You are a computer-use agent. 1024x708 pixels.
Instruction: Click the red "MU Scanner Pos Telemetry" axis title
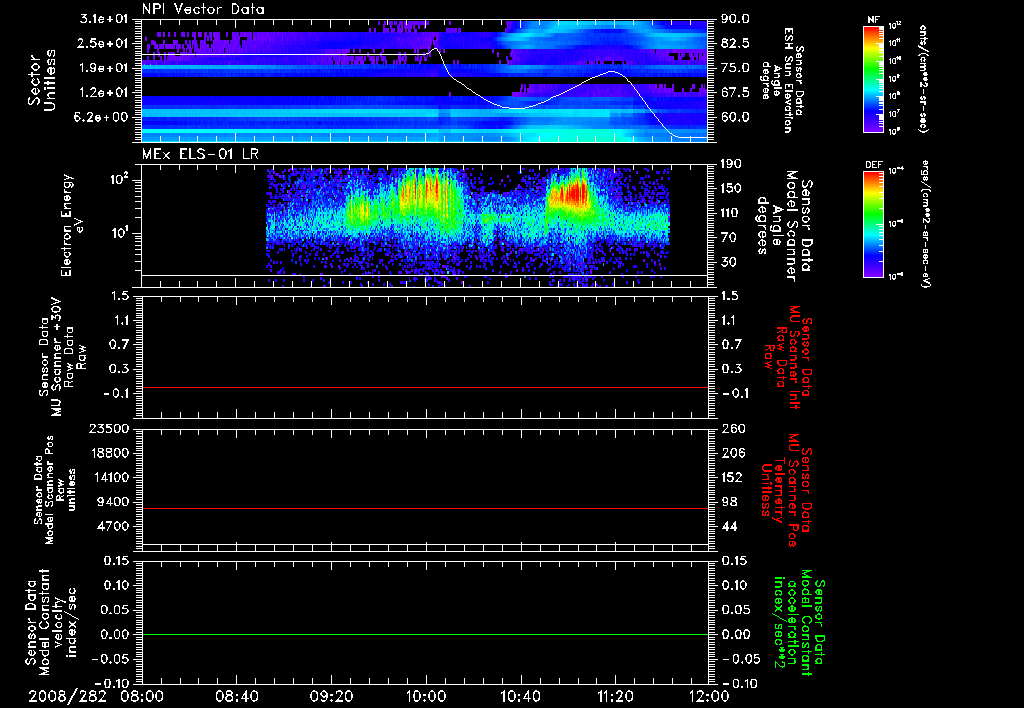coord(784,490)
